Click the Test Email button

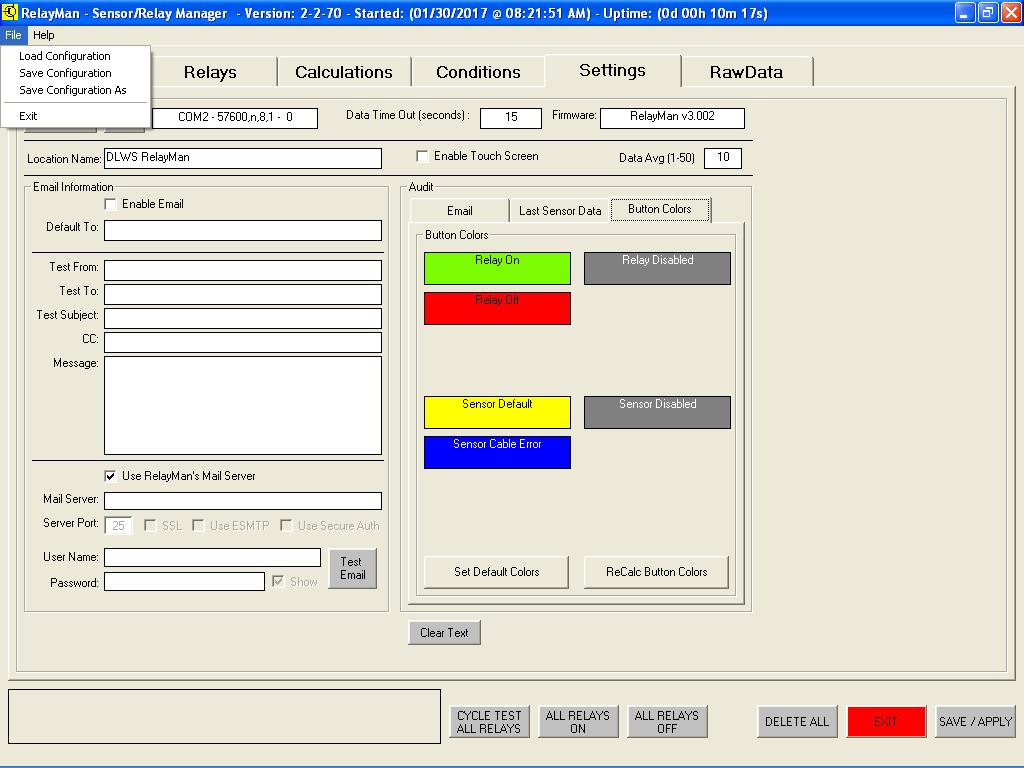(x=352, y=568)
